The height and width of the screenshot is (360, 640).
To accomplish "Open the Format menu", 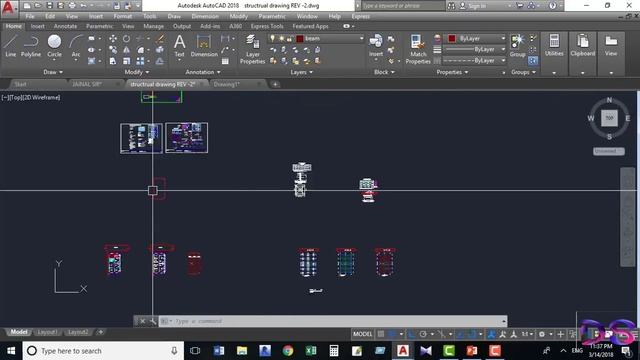I will 122,16.
